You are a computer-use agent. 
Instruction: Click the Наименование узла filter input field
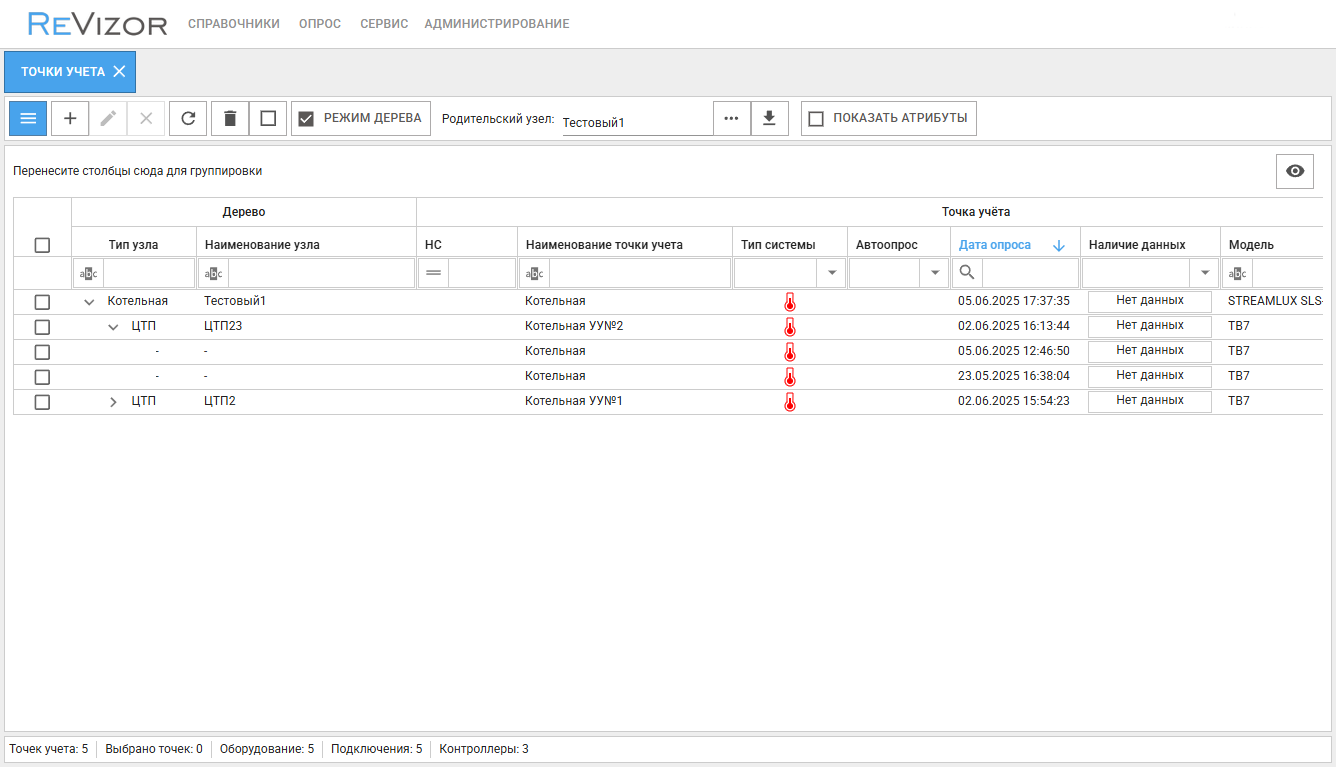320,273
